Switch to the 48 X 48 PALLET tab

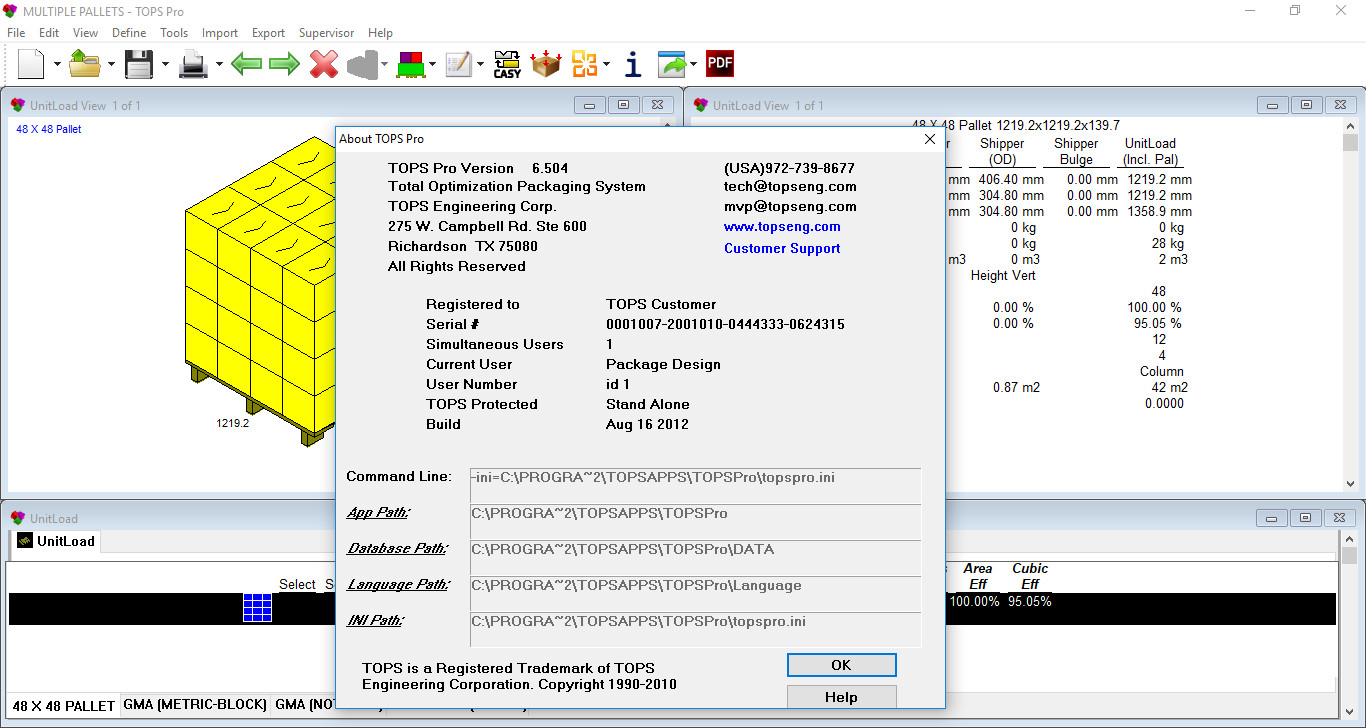pos(64,705)
